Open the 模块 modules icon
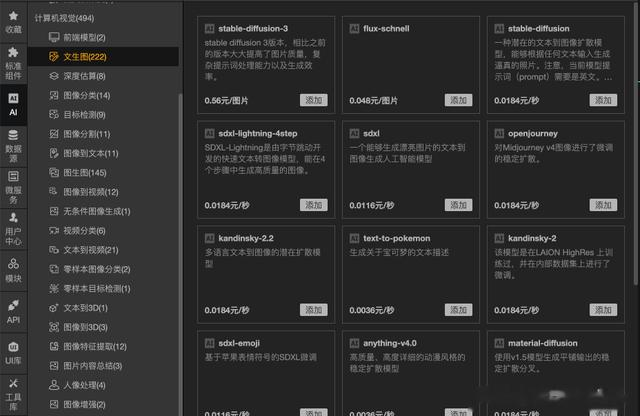 point(13,263)
